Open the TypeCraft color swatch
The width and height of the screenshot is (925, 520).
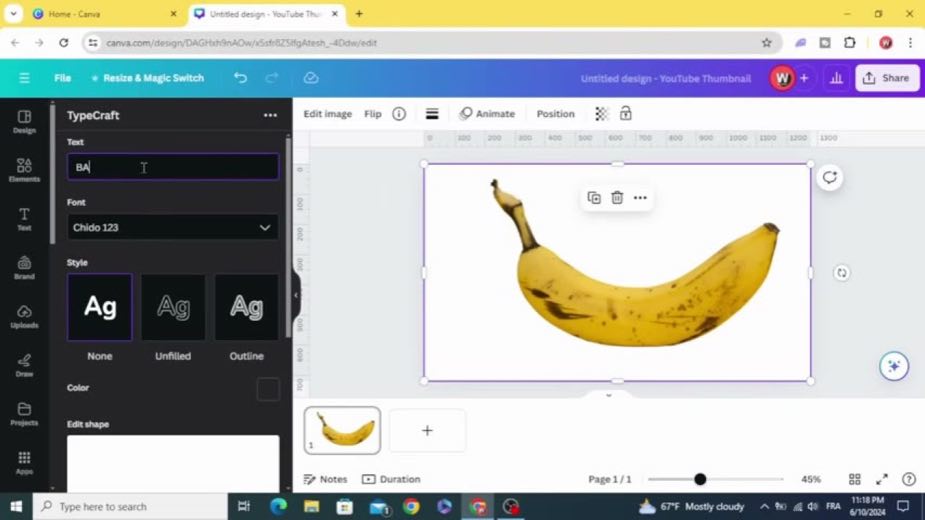pos(268,389)
